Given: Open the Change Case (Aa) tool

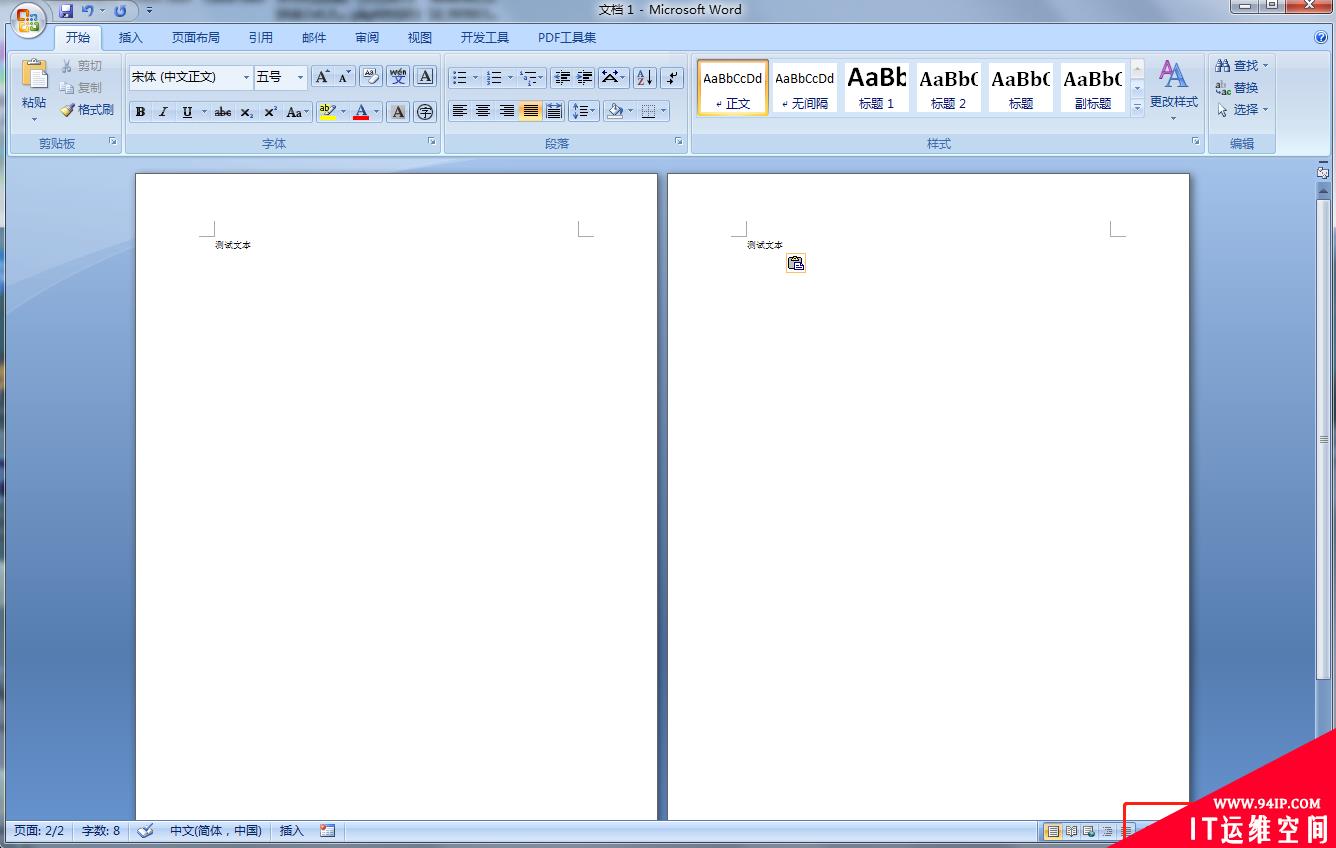Looking at the screenshot, I should coord(297,112).
